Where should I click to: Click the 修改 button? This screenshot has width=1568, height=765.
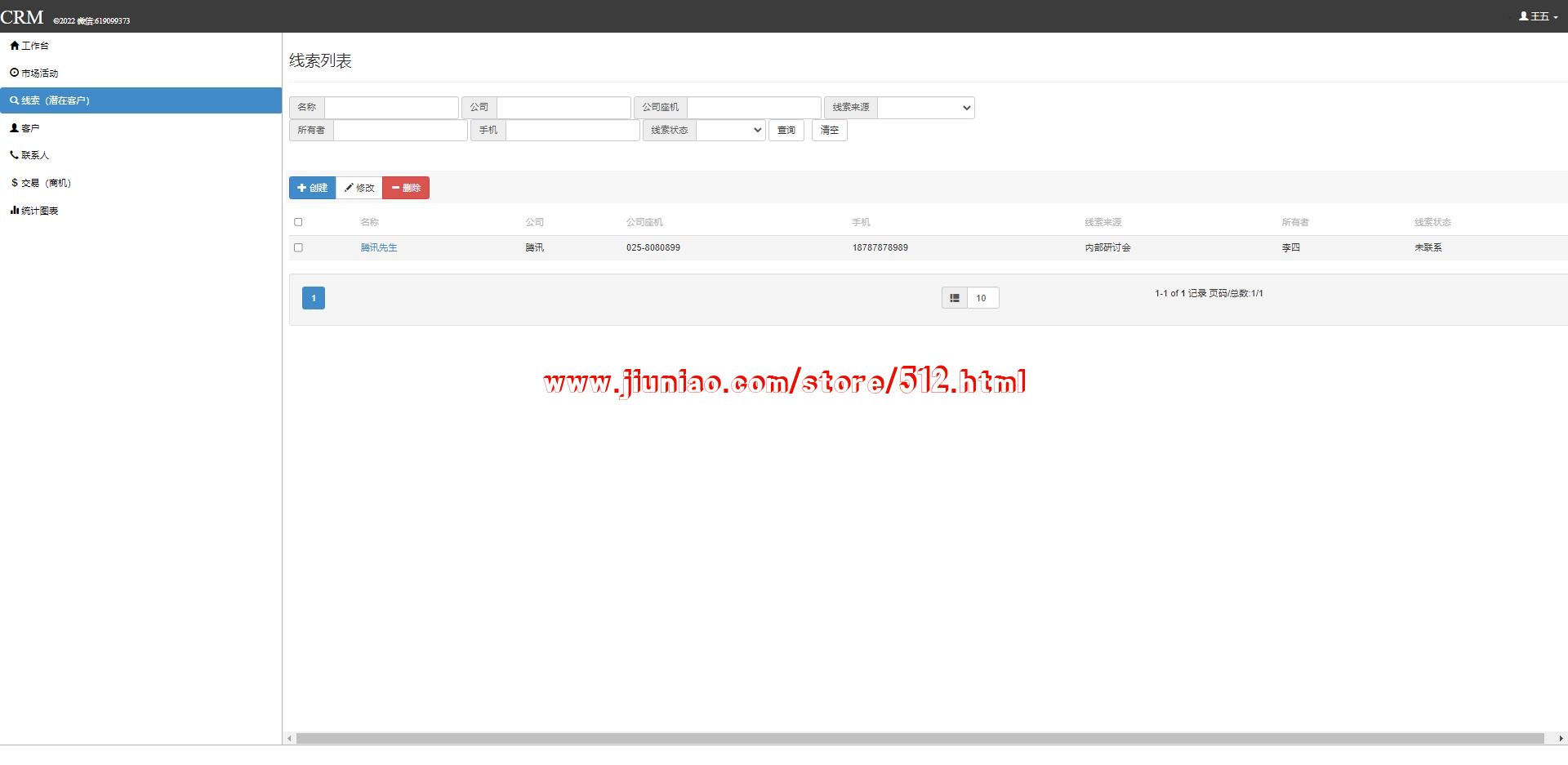click(x=359, y=188)
